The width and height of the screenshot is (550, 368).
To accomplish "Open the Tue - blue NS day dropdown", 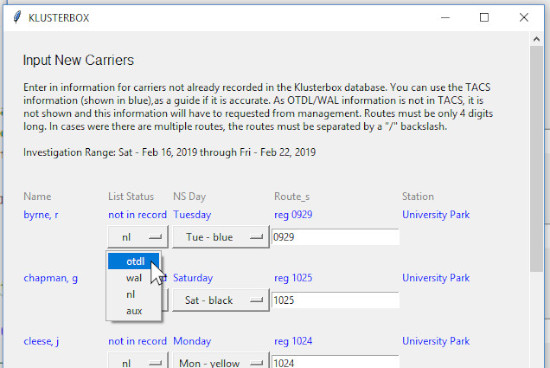I will [x=221, y=237].
